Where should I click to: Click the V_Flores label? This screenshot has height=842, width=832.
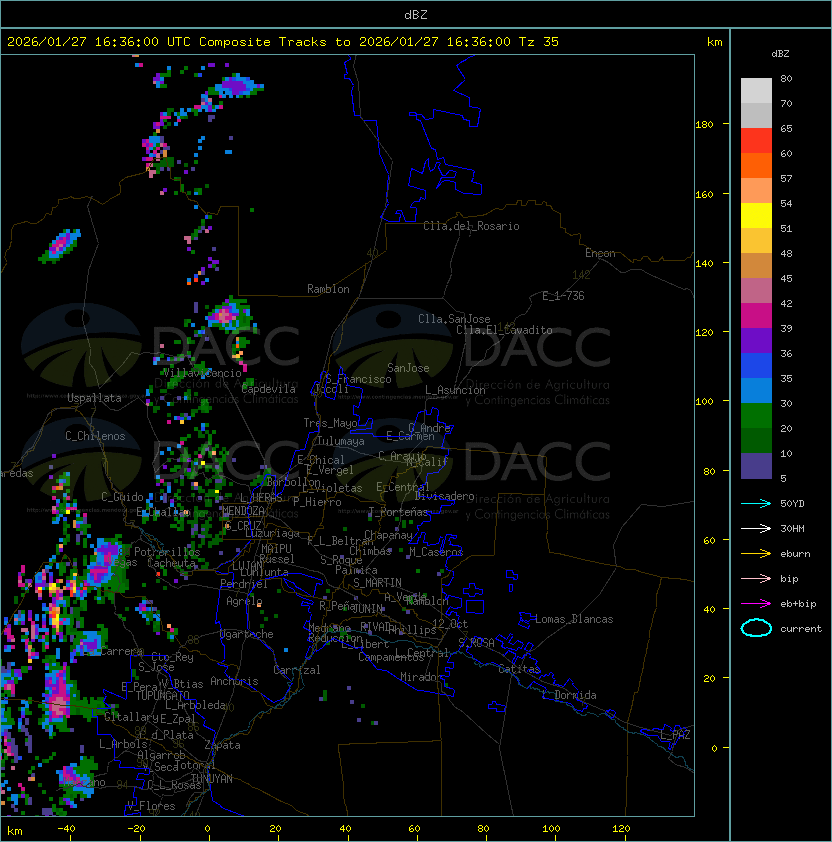(151, 806)
